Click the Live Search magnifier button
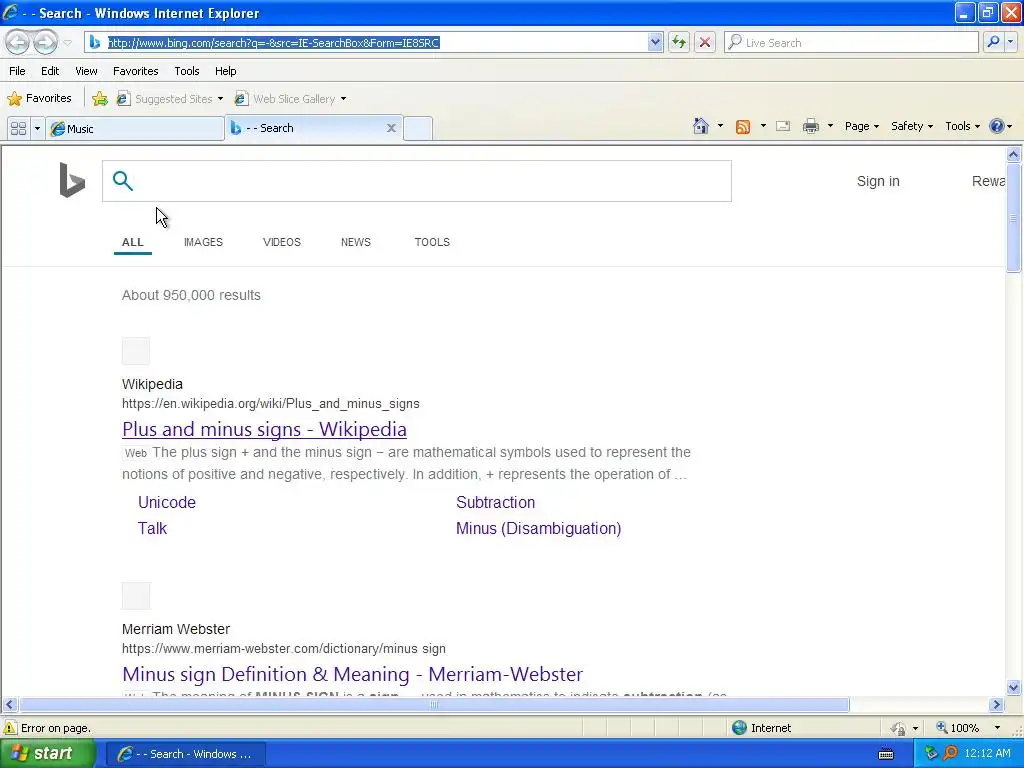1024x768 pixels. [x=993, y=42]
